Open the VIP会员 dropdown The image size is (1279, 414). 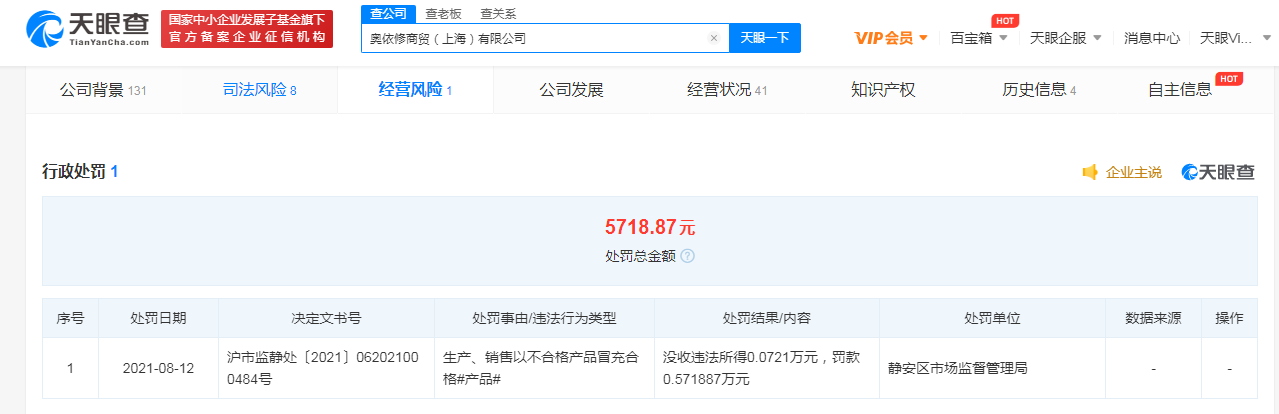coord(891,38)
